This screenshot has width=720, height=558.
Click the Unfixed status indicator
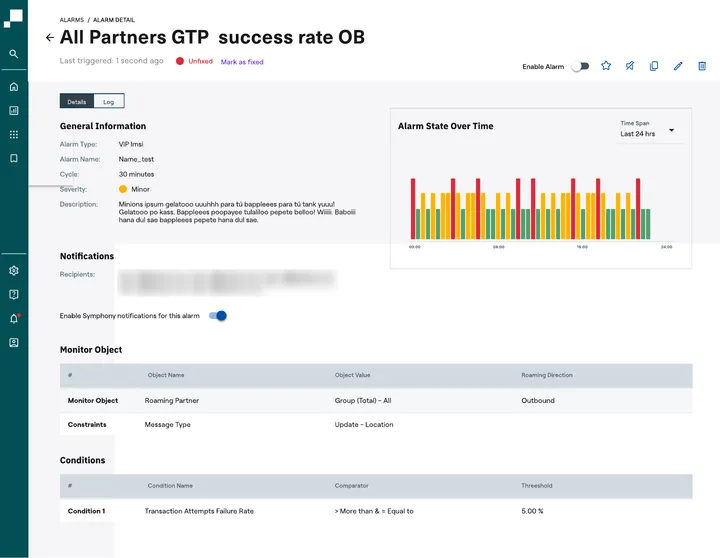tap(194, 61)
